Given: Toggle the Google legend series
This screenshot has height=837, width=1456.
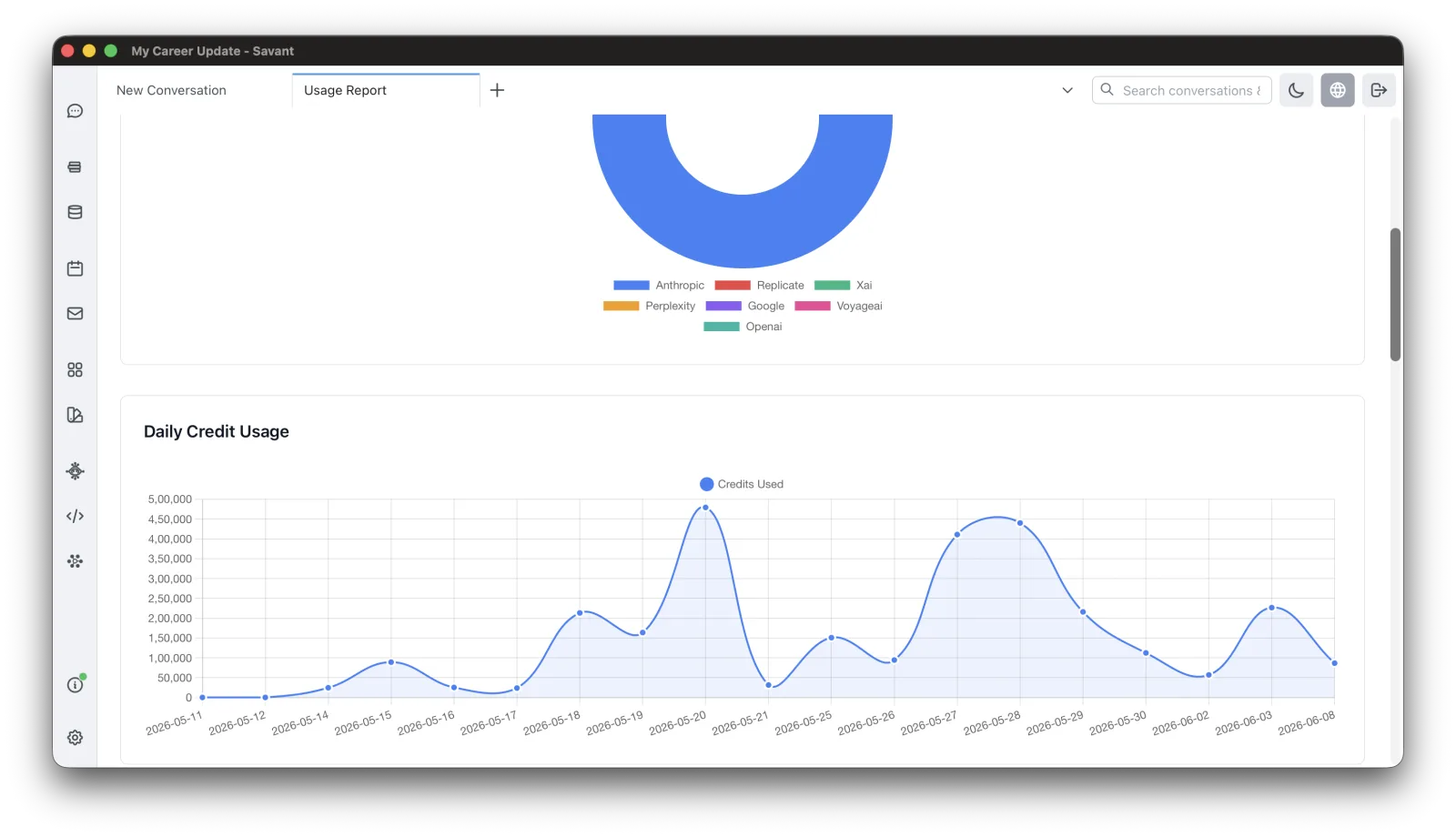Looking at the screenshot, I should 744,307.
